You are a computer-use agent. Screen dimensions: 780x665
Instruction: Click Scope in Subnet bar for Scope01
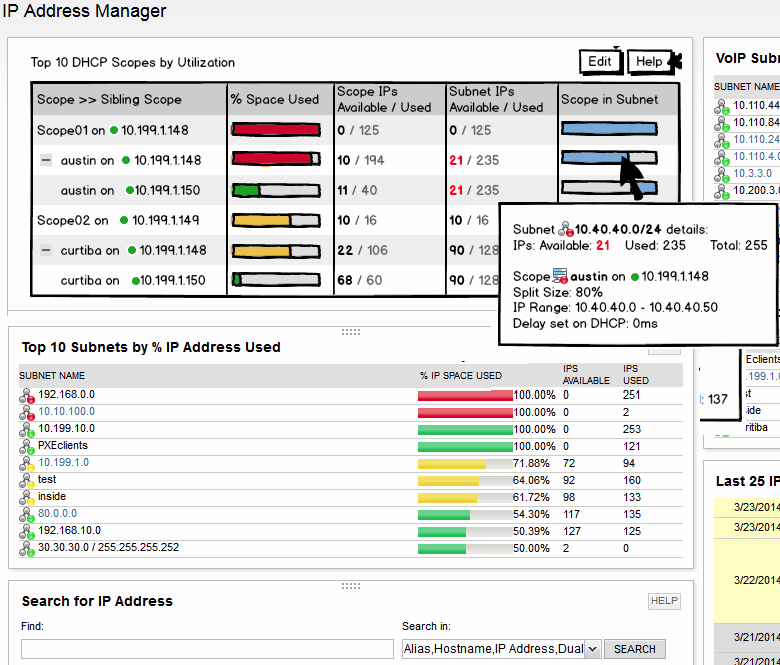click(x=609, y=129)
